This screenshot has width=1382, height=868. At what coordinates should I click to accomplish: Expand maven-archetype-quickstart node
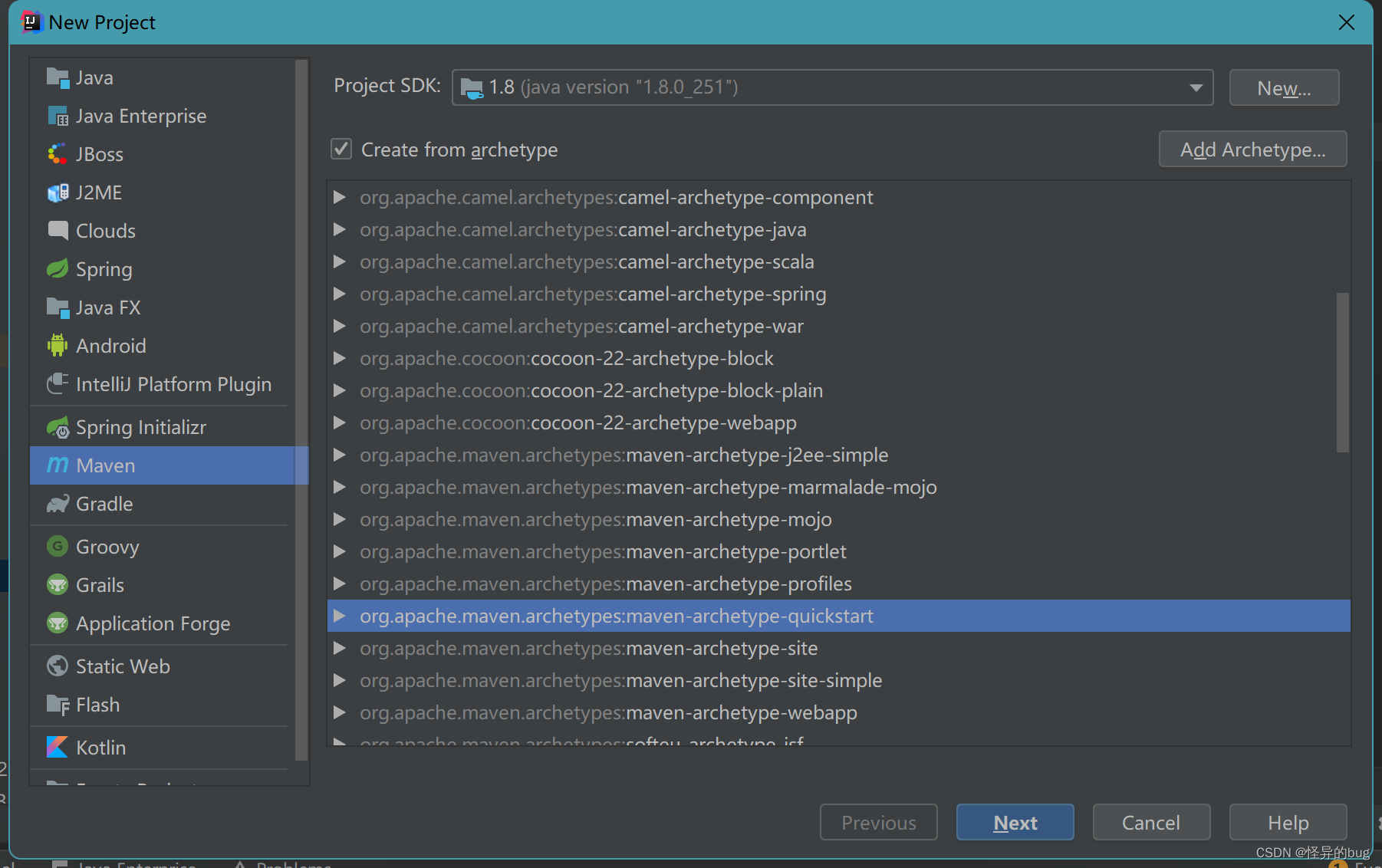point(339,616)
